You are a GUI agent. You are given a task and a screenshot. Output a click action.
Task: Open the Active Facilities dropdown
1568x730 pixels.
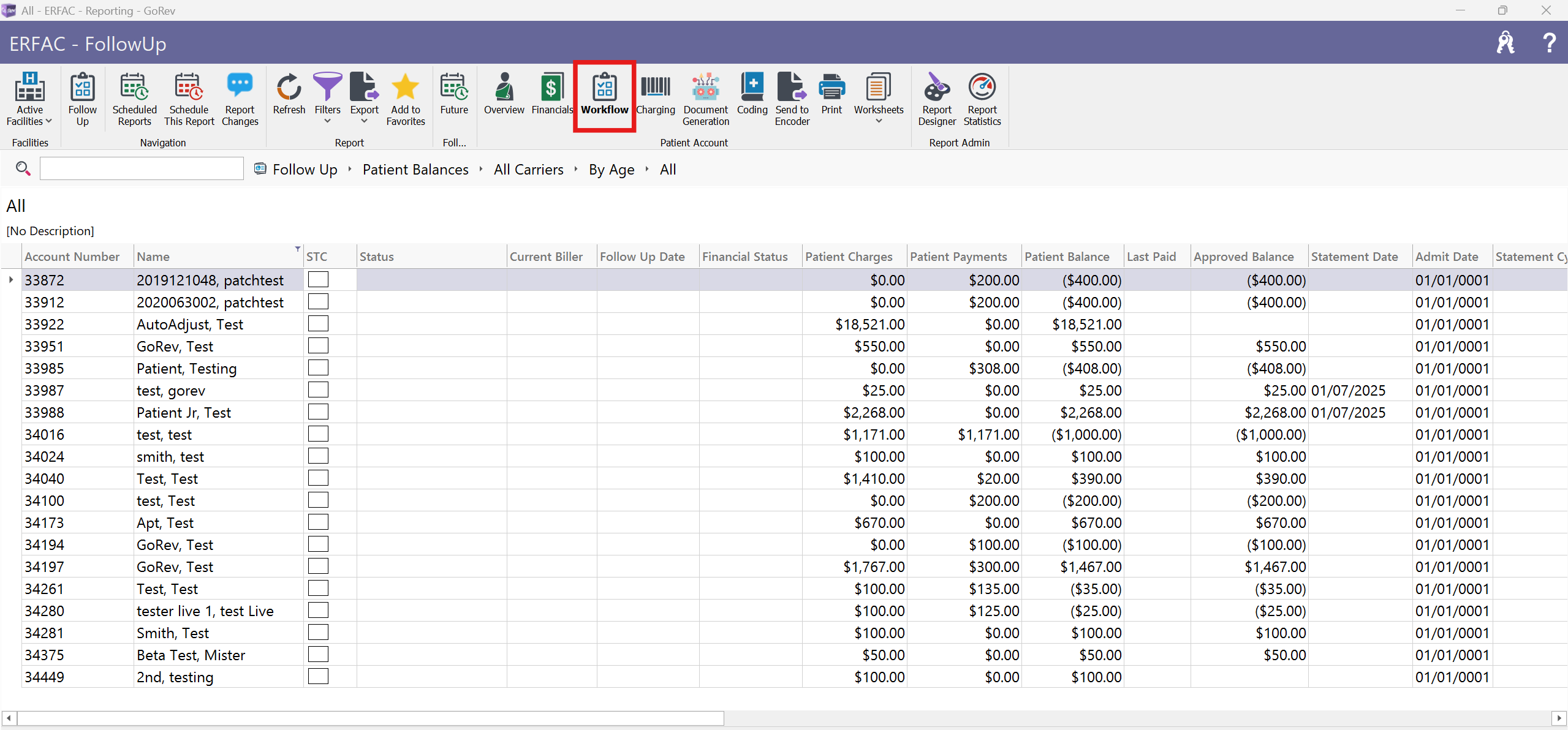(x=29, y=99)
